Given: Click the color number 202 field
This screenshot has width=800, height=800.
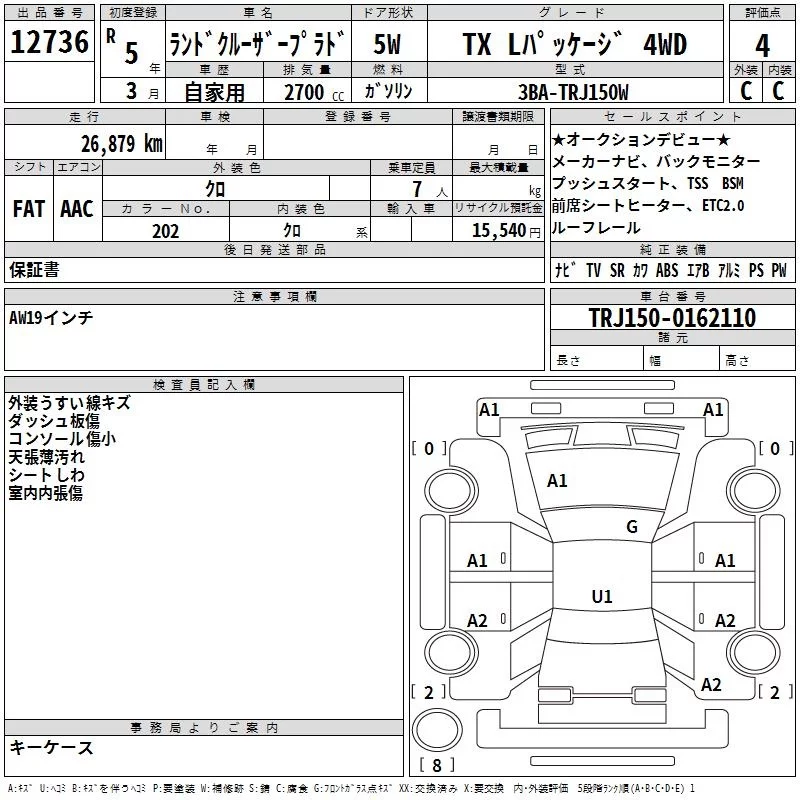Looking at the screenshot, I should (165, 231).
